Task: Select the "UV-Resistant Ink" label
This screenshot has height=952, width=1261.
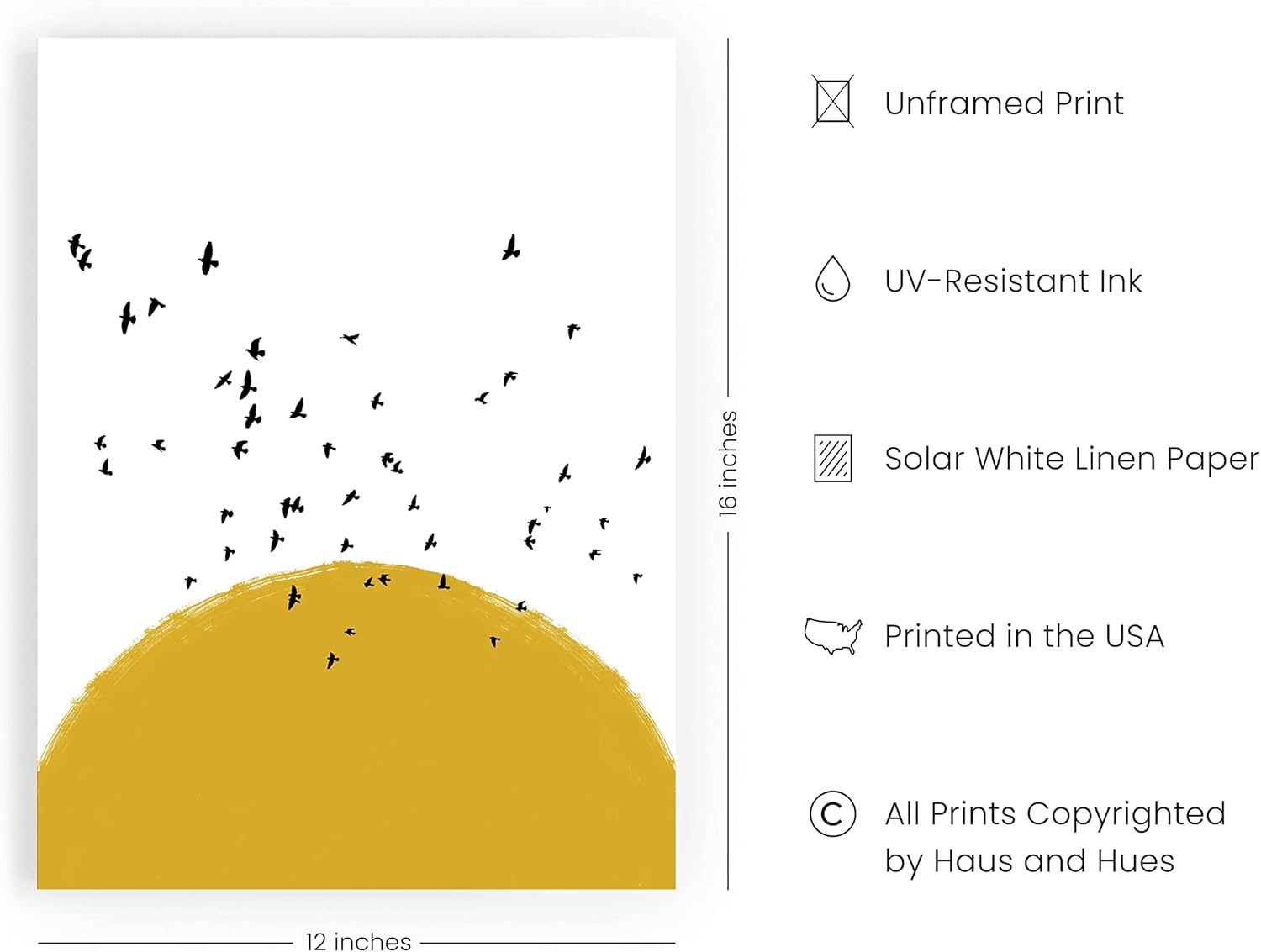Action: pyautogui.click(x=1013, y=281)
